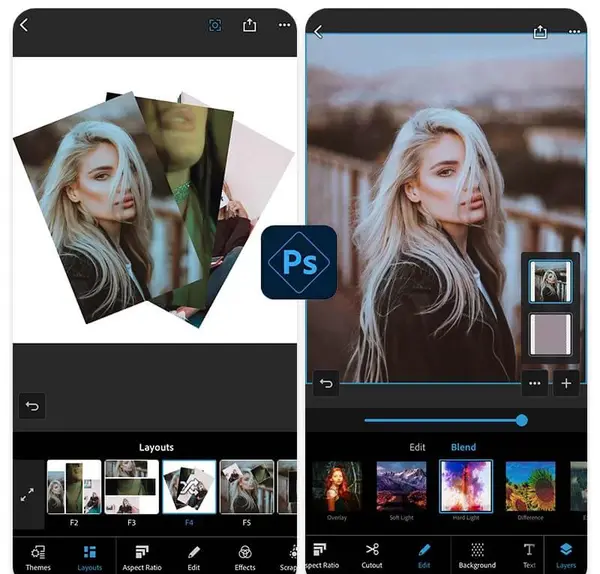Image resolution: width=600 pixels, height=574 pixels.
Task: Open the three-dot menu on left phone header
Action: point(284,25)
